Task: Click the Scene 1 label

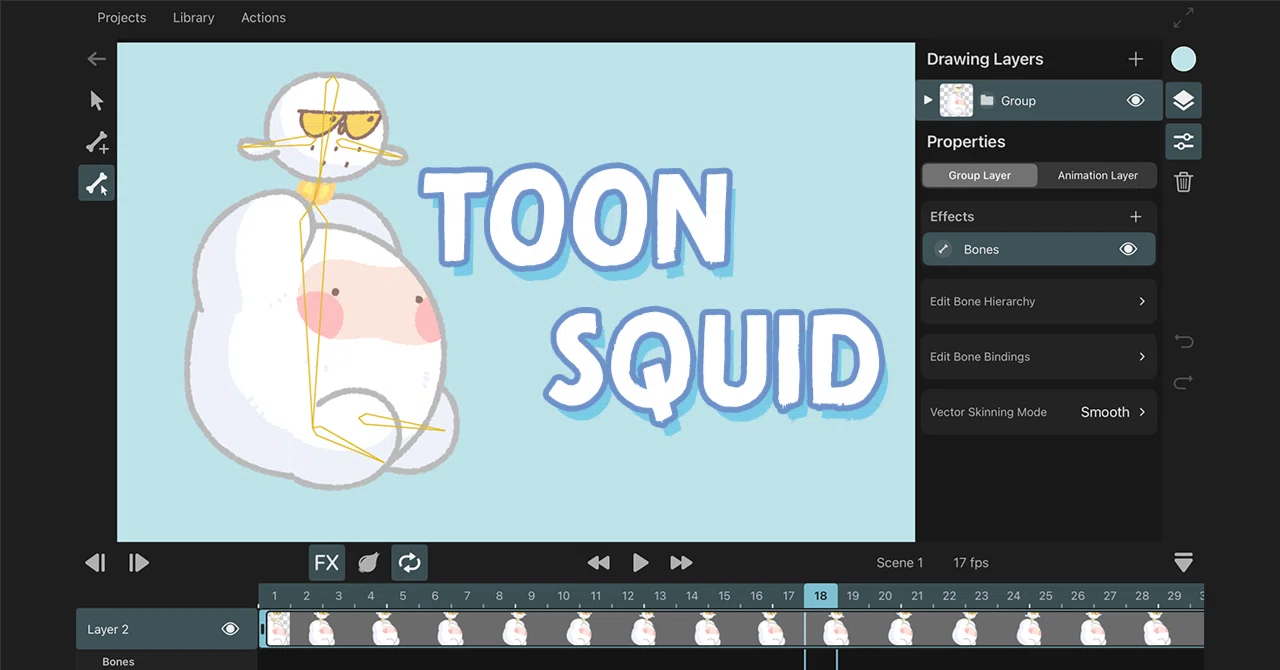Action: pyautogui.click(x=900, y=563)
